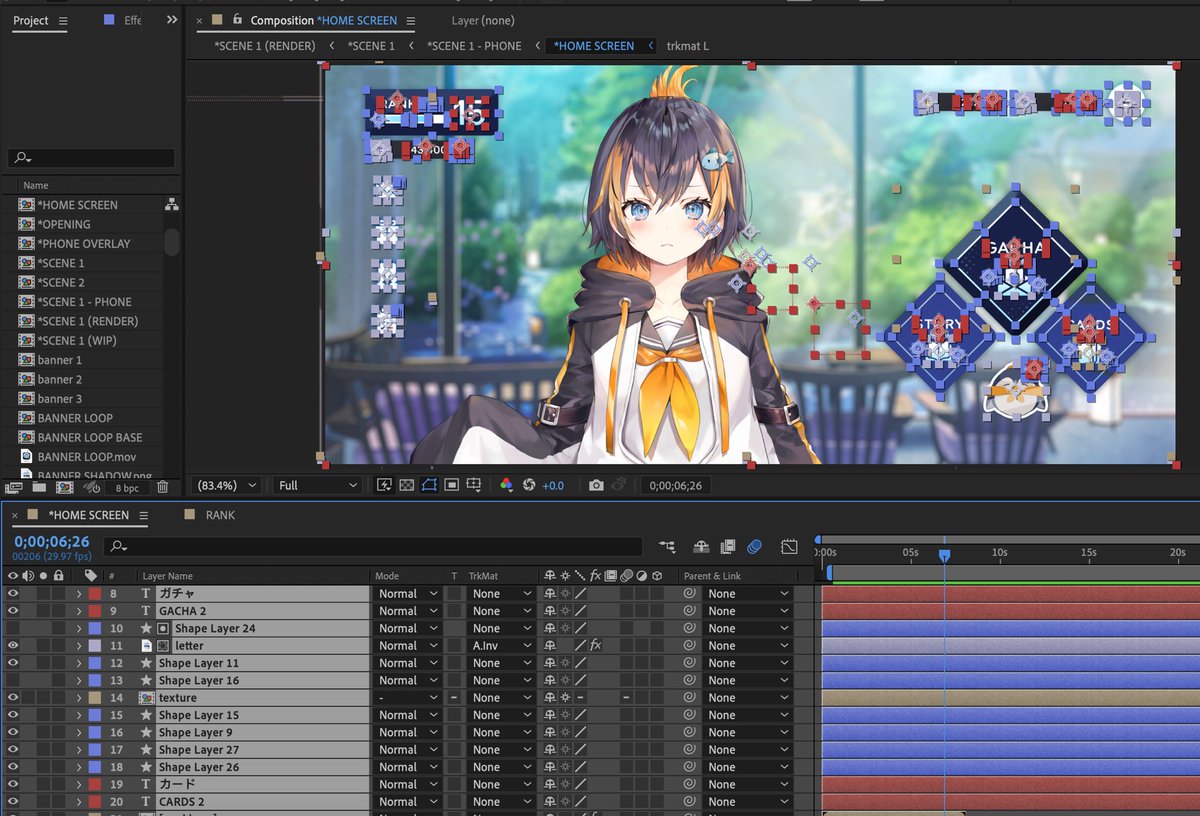Hide Shape Layer 15
1200x816 pixels.
point(13,715)
